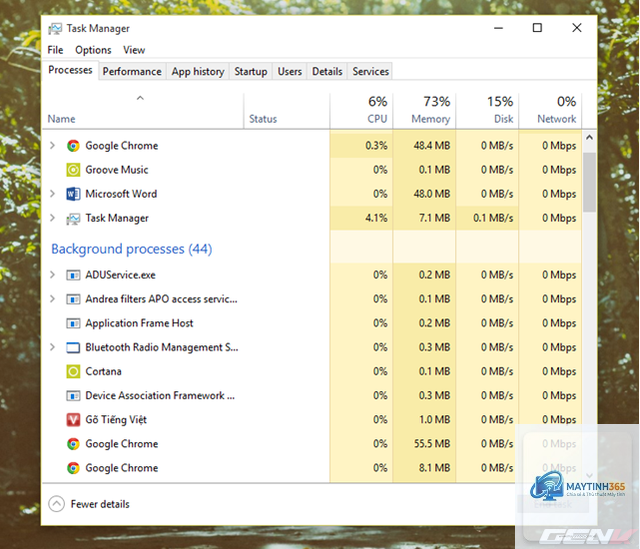Switch to the Services tab
This screenshot has width=640, height=549.
(x=370, y=71)
